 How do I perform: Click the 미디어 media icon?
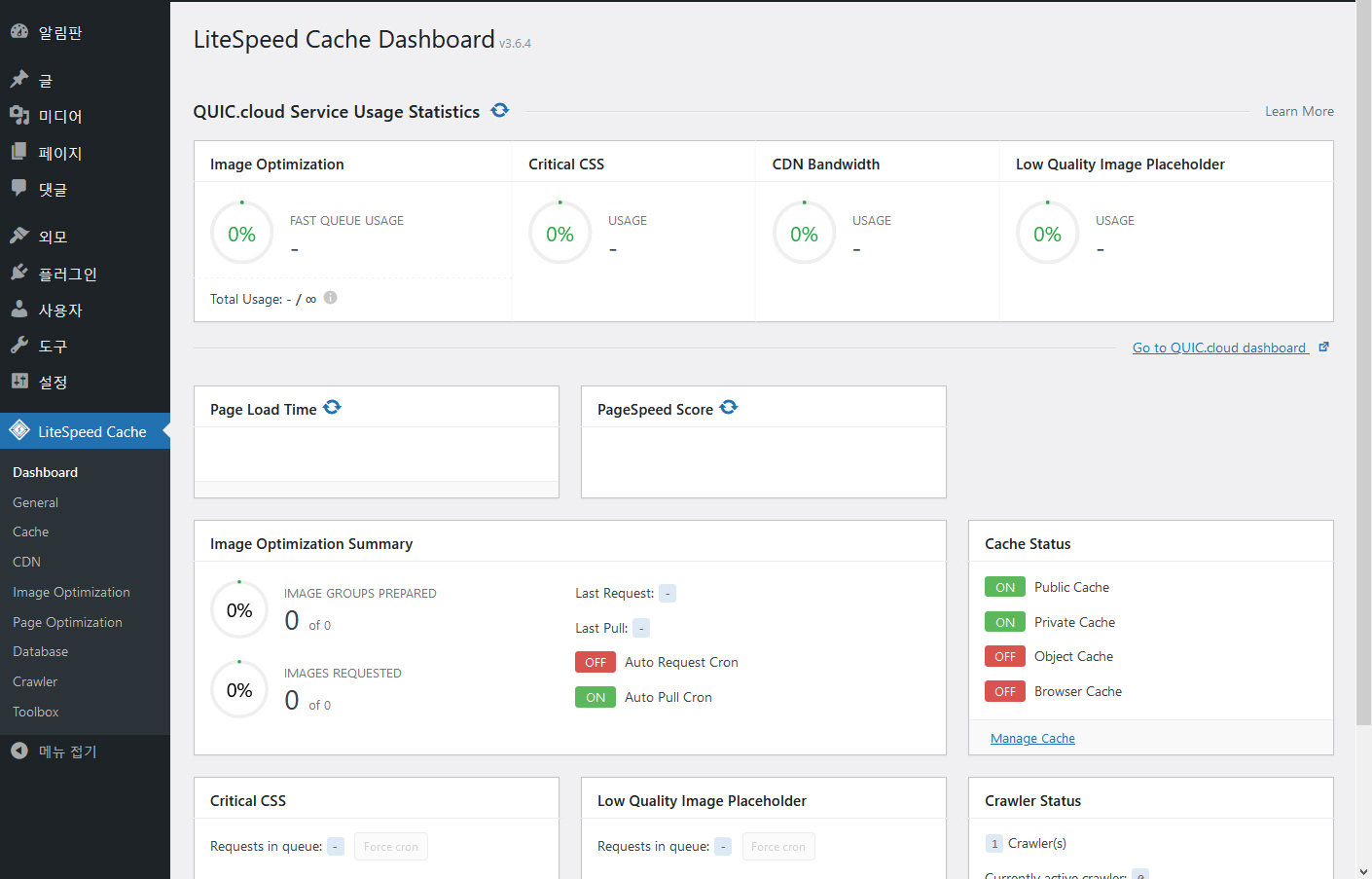pyautogui.click(x=19, y=116)
